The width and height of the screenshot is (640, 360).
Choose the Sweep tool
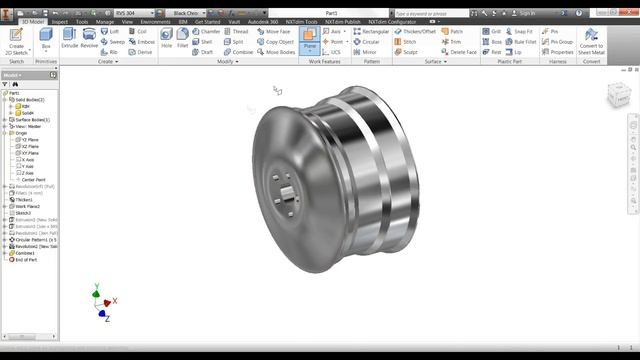pos(112,42)
